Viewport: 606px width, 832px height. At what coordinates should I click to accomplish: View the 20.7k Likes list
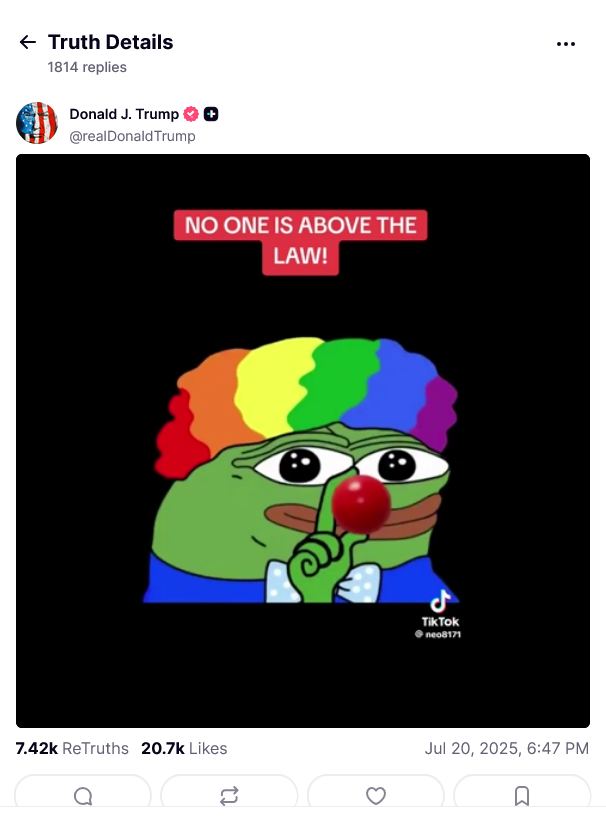pyautogui.click(x=184, y=748)
